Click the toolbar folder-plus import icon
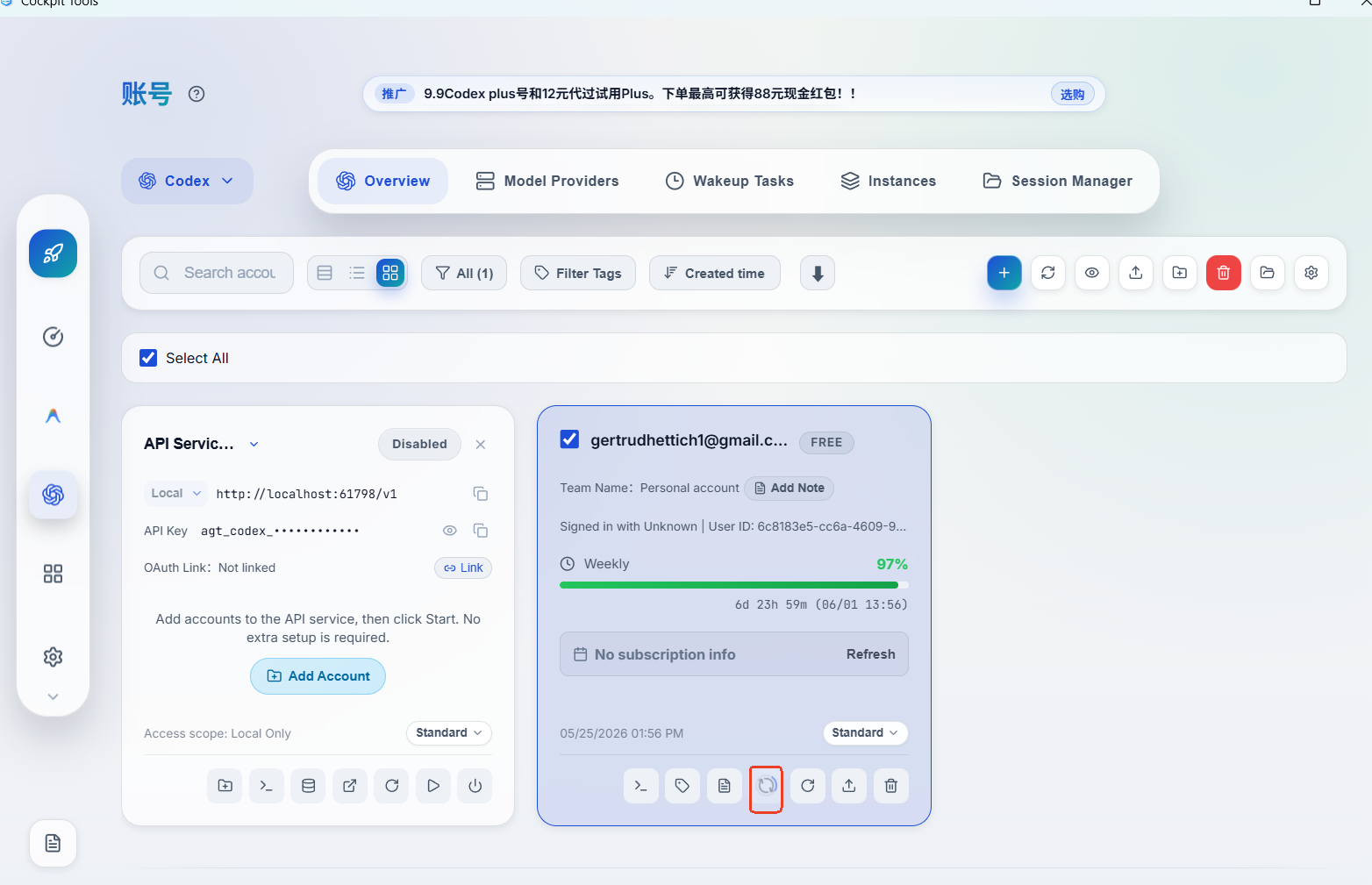The height and width of the screenshot is (885, 1372). point(1180,273)
